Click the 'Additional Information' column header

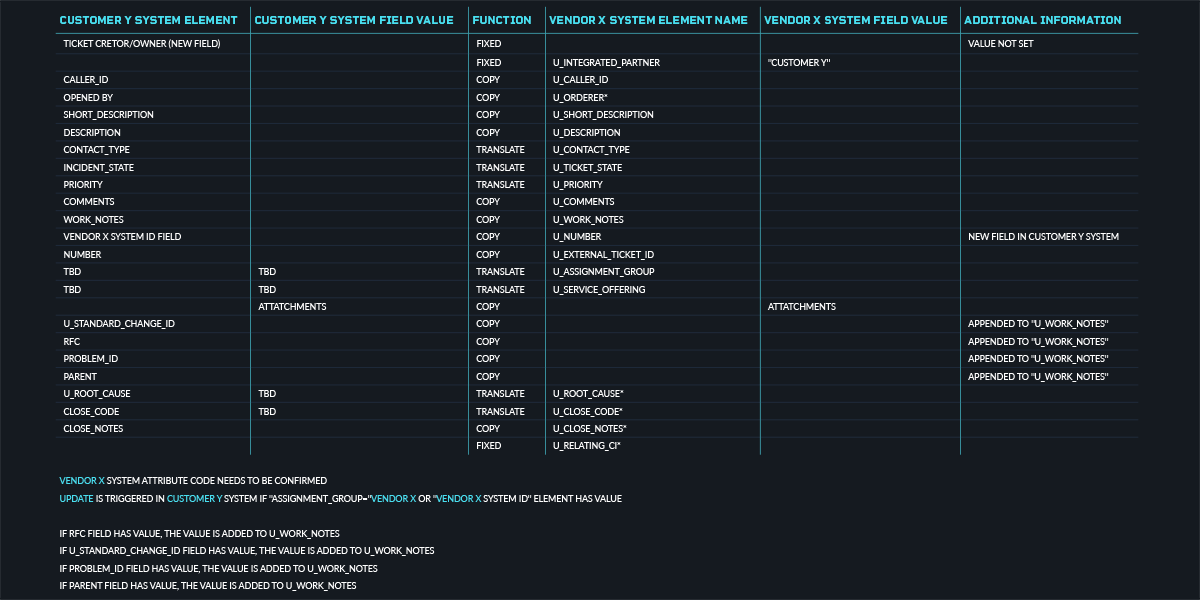(x=1043, y=20)
